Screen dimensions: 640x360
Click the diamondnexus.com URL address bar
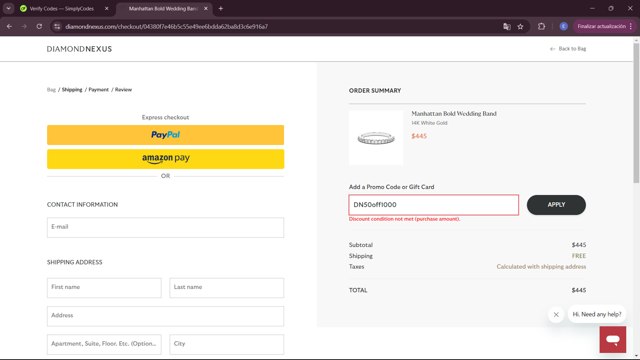pos(167,27)
